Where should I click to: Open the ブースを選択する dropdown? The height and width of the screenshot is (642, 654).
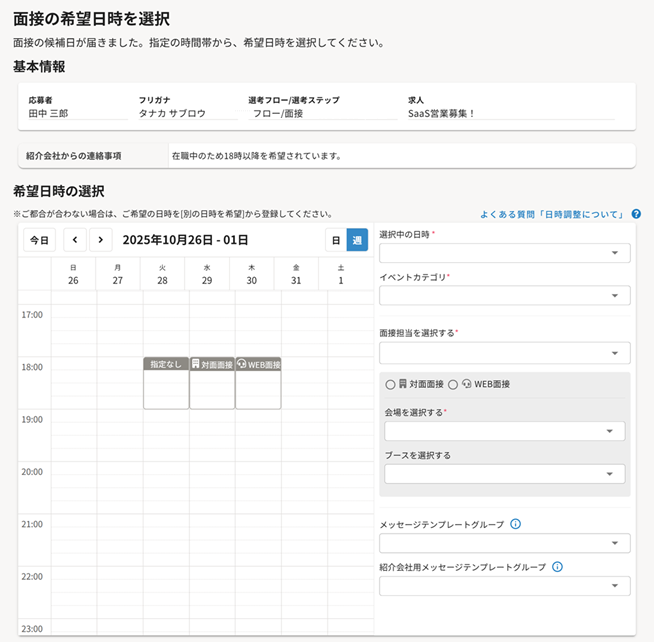tap(504, 474)
